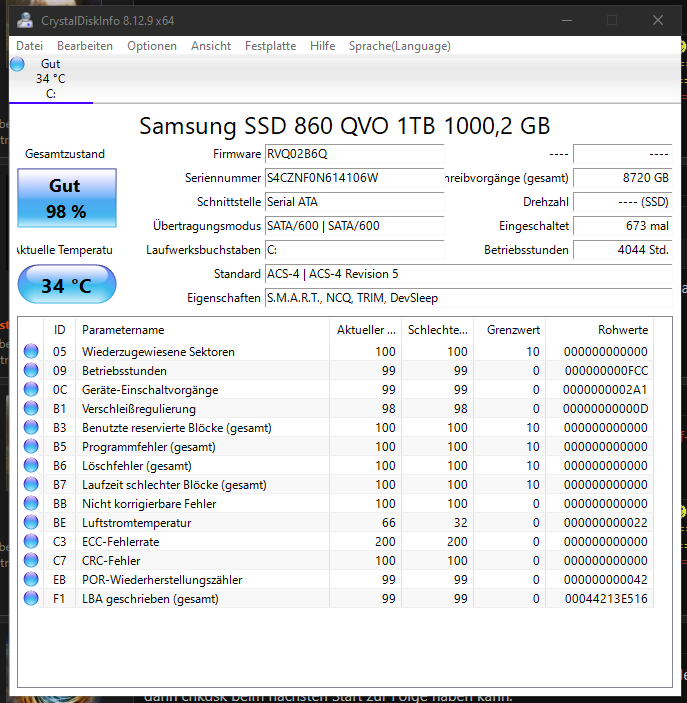
Task: Click the Schnittstelle field Serial ATA
Action: click(x=354, y=202)
